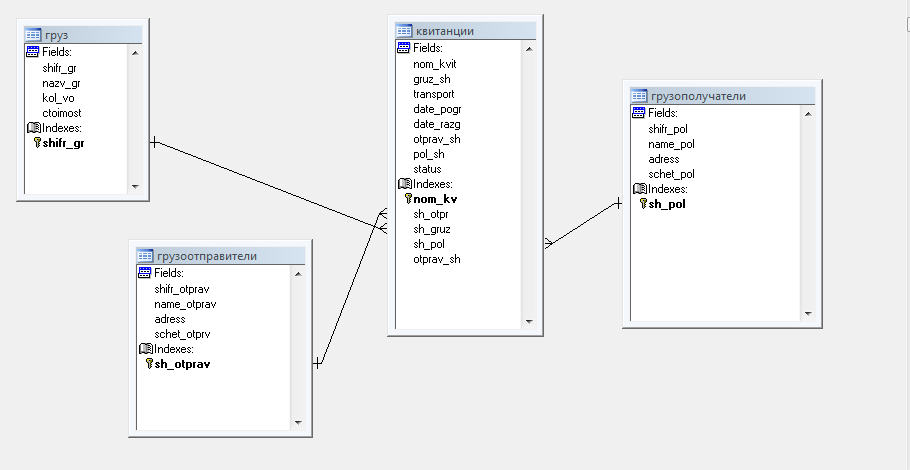
Task: Select the status field in квитанции
Action: pos(427,169)
